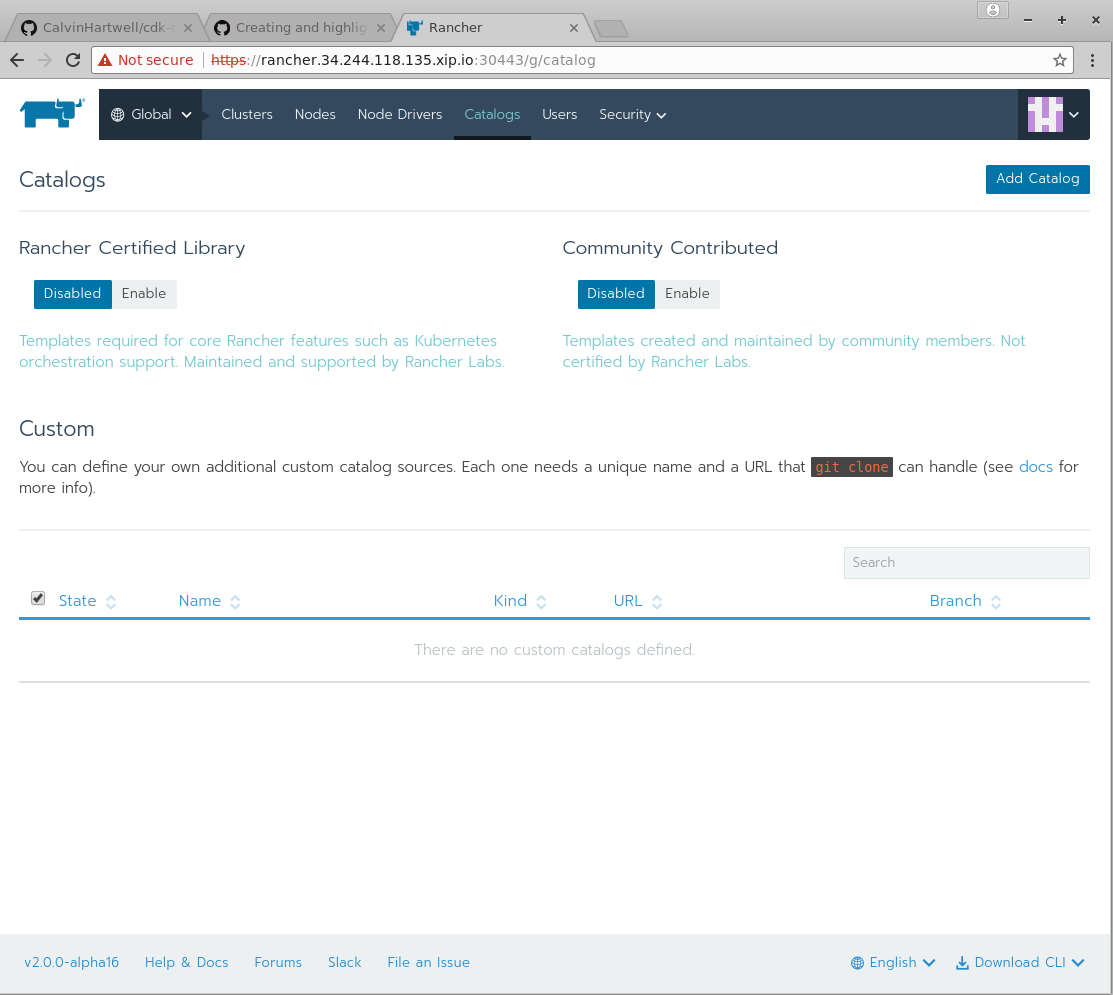
Task: Click the Rancher cow logo
Action: pos(52,113)
